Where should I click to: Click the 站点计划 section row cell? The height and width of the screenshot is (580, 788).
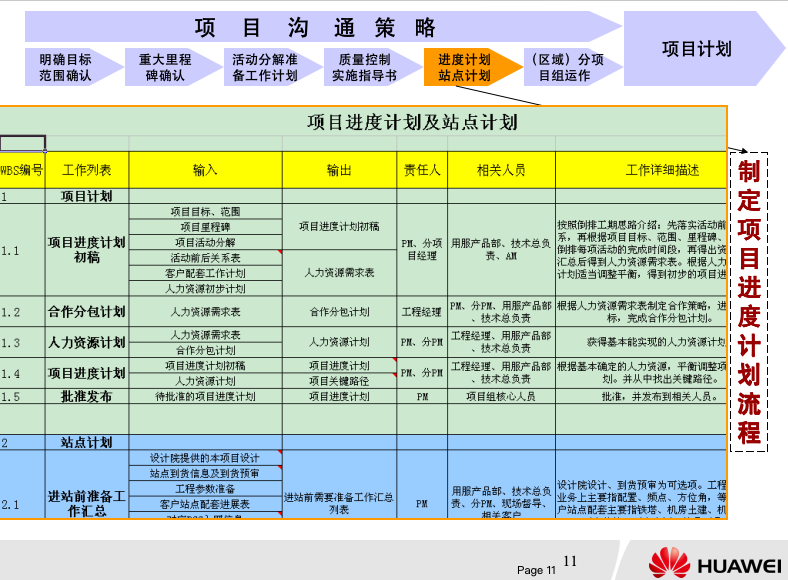87,442
